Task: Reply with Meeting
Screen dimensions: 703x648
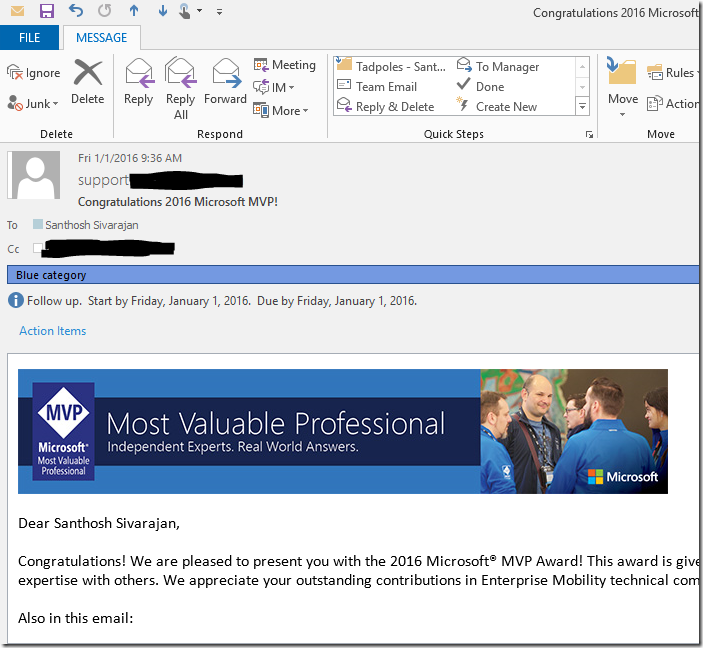Action: 285,65
